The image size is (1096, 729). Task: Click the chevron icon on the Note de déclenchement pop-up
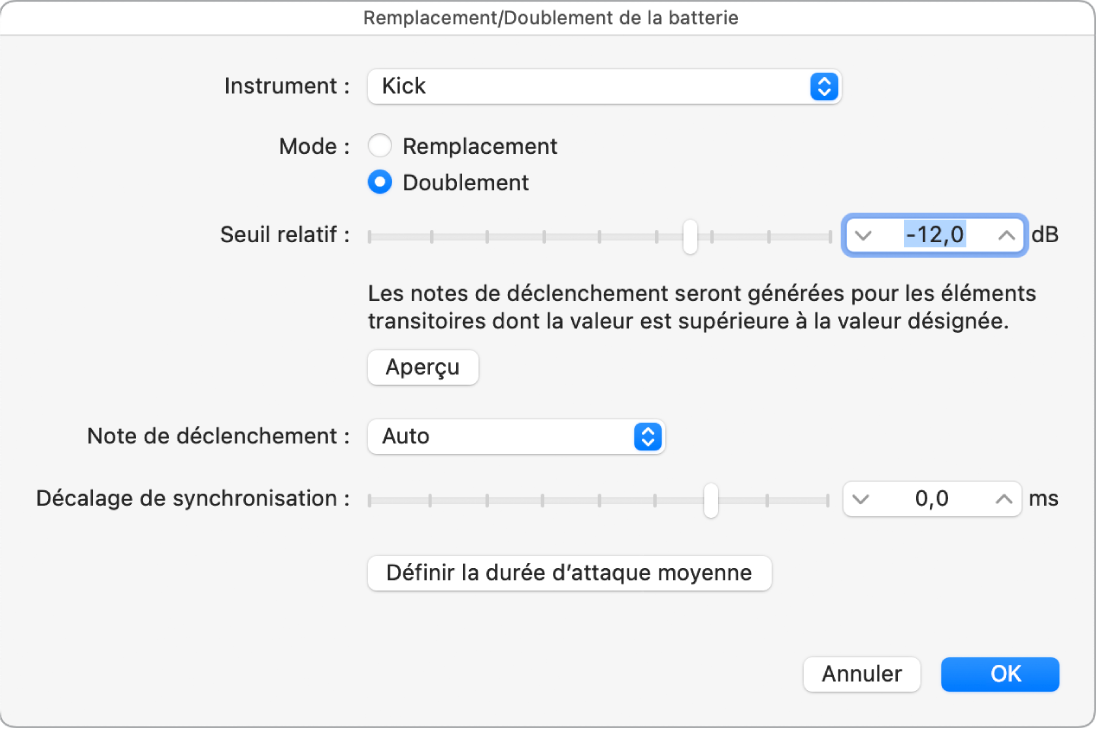click(647, 436)
